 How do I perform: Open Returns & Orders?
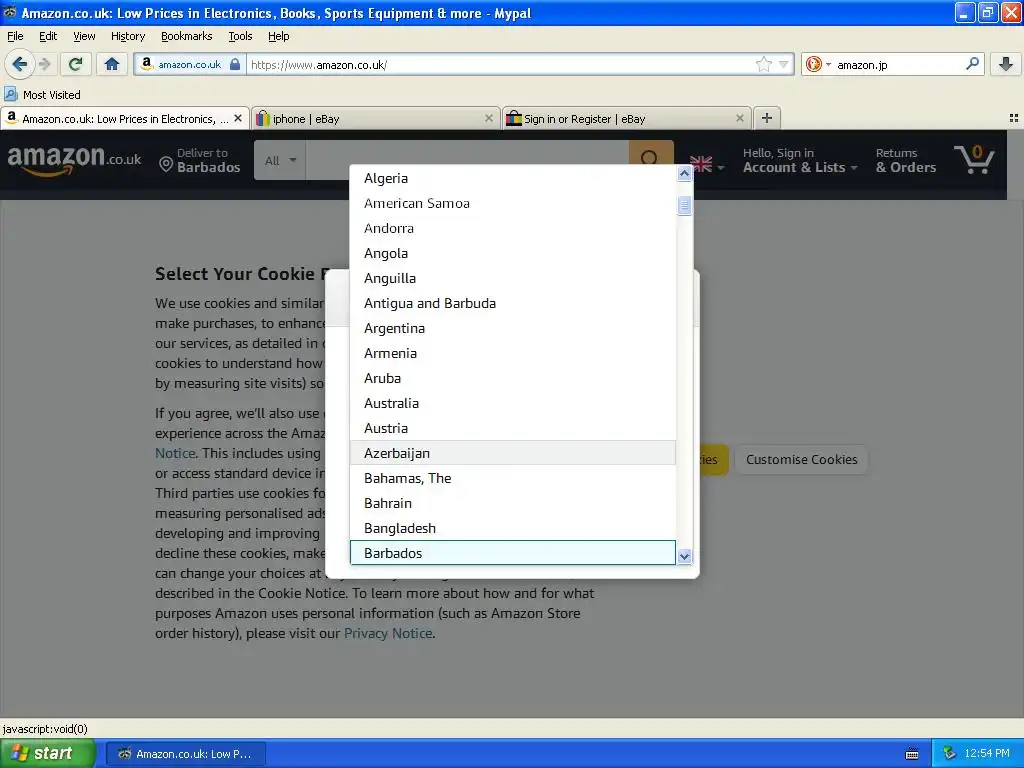(905, 160)
